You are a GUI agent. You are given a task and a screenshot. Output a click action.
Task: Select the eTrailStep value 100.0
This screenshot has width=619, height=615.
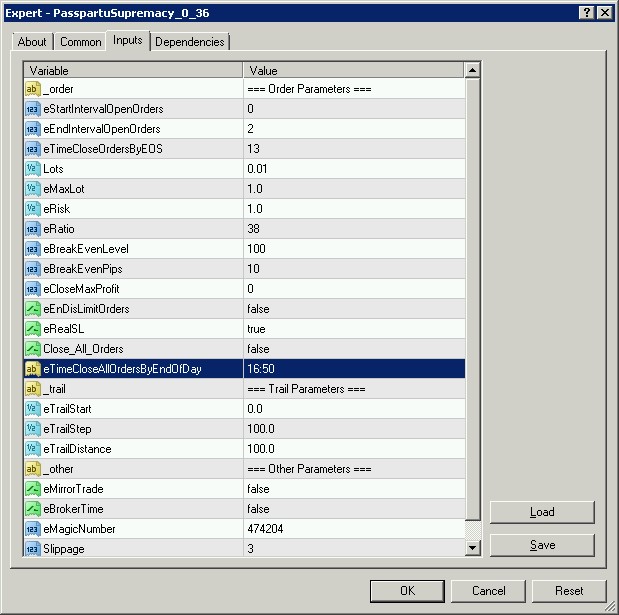(x=354, y=429)
